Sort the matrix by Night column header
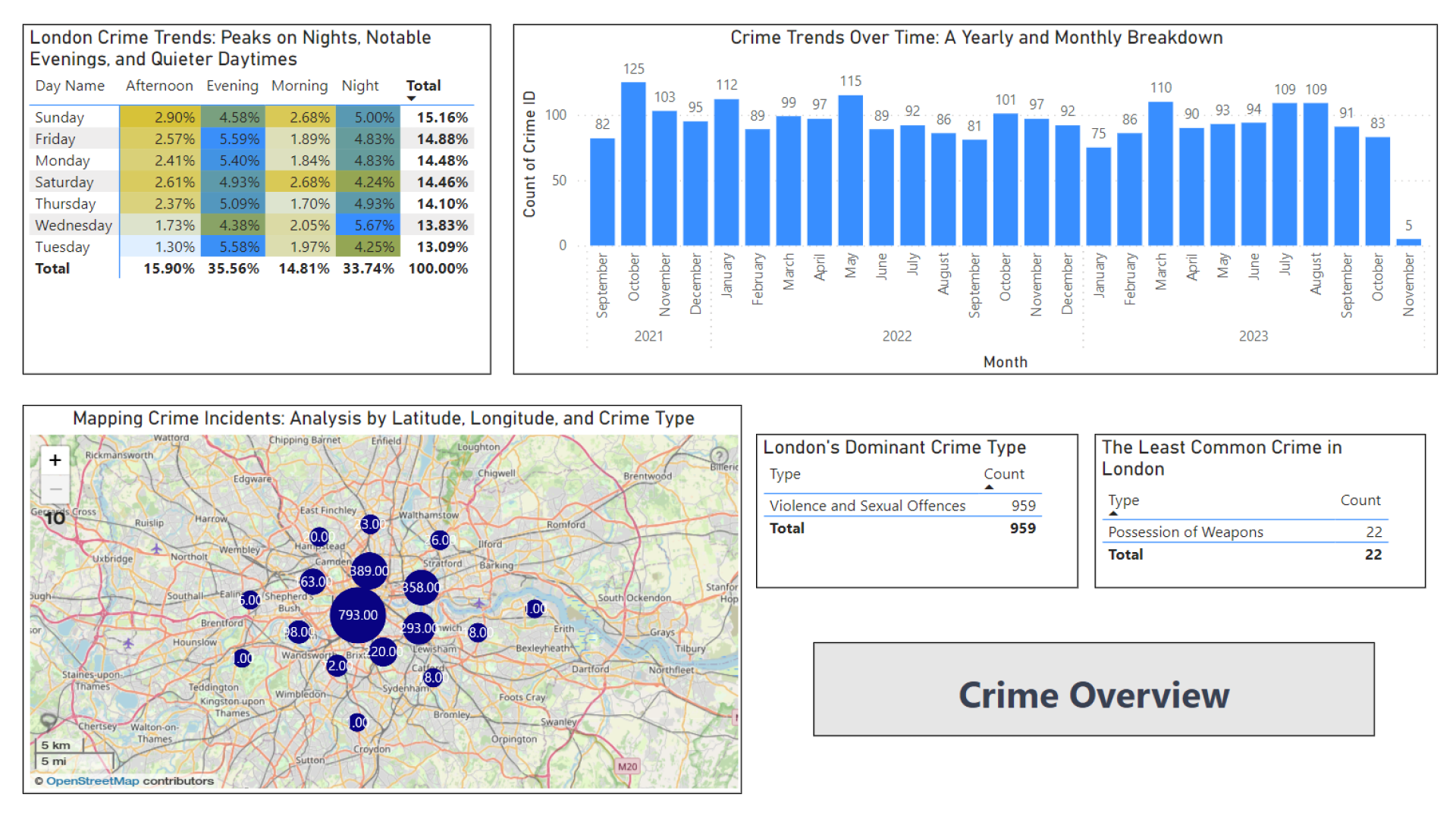Image resolution: width=1456 pixels, height=819 pixels. (360, 86)
